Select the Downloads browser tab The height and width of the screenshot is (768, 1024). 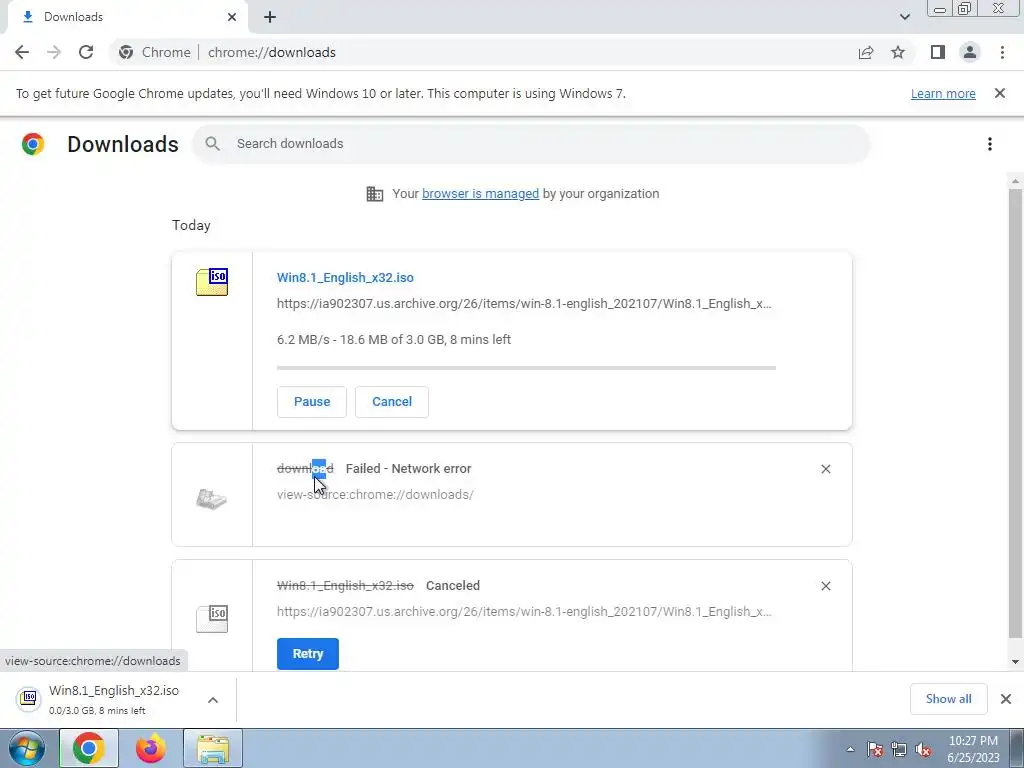click(x=127, y=17)
